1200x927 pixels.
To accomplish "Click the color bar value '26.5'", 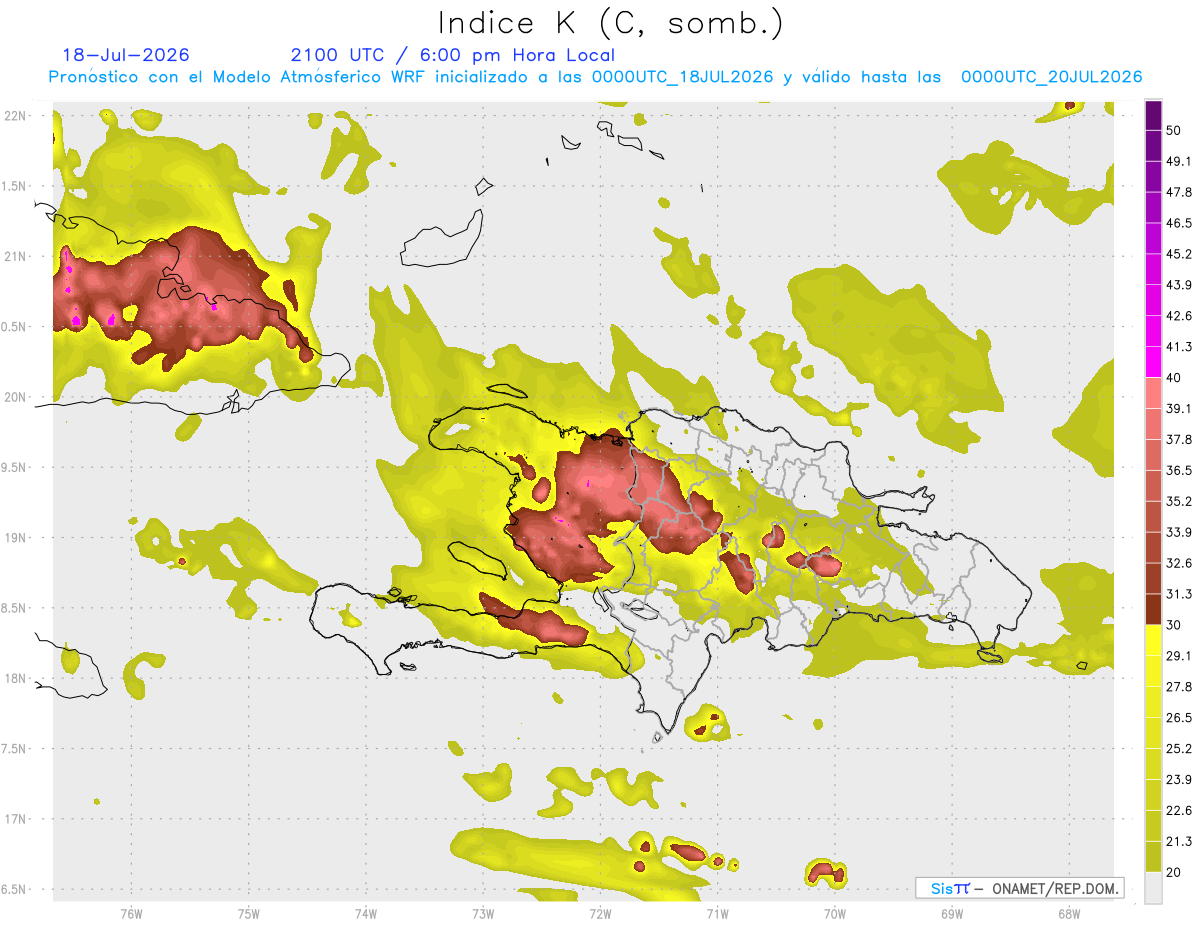I will click(x=1180, y=718).
